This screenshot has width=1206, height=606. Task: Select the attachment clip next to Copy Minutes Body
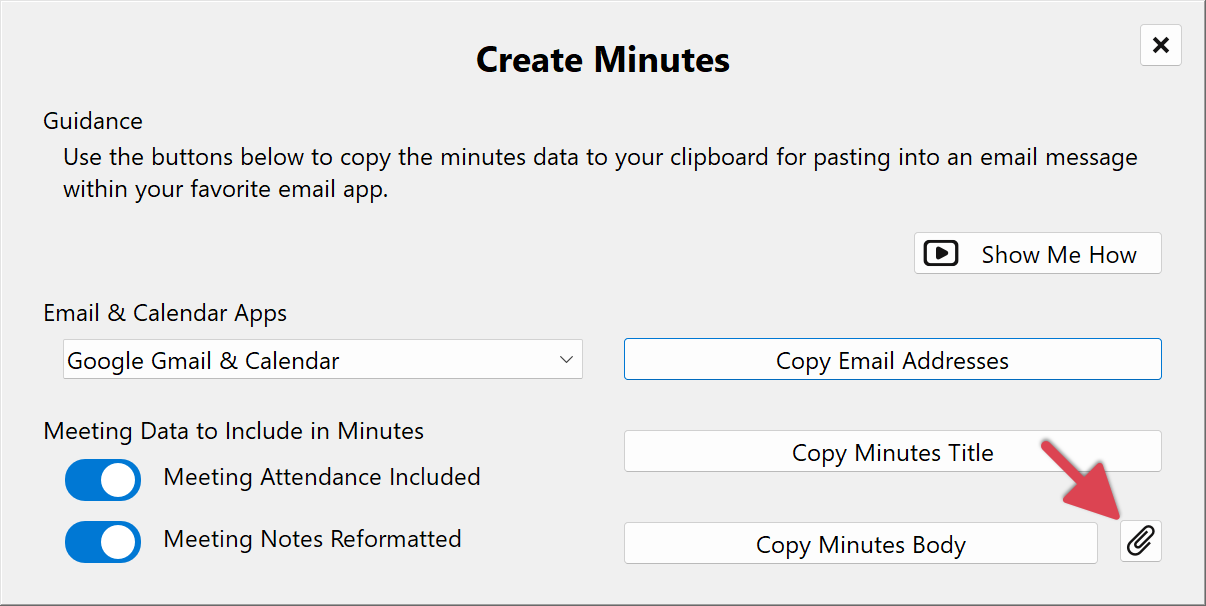pyautogui.click(x=1140, y=541)
